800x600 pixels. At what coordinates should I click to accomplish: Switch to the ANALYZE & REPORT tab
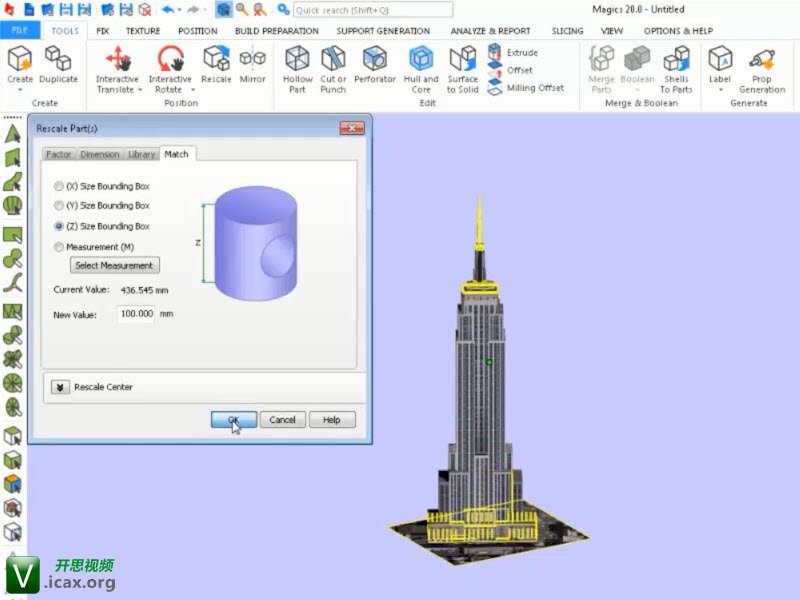490,31
